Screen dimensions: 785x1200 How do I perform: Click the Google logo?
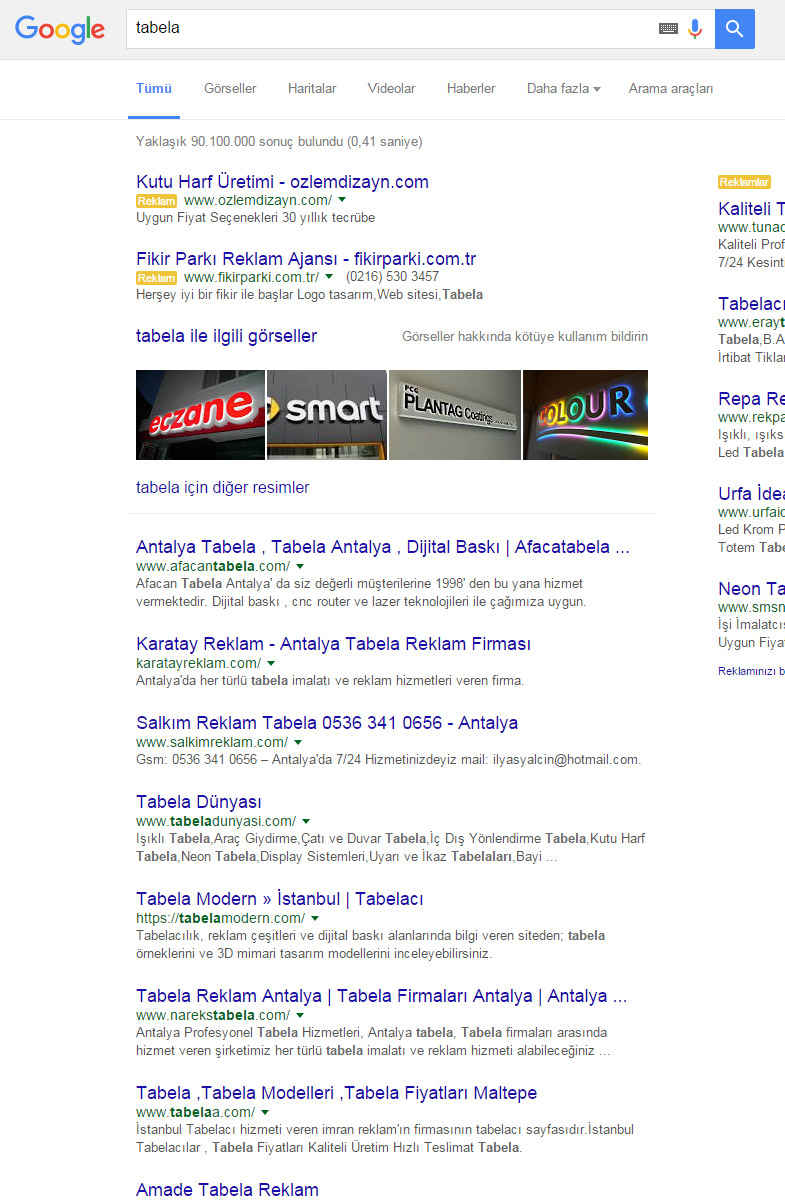pos(60,29)
